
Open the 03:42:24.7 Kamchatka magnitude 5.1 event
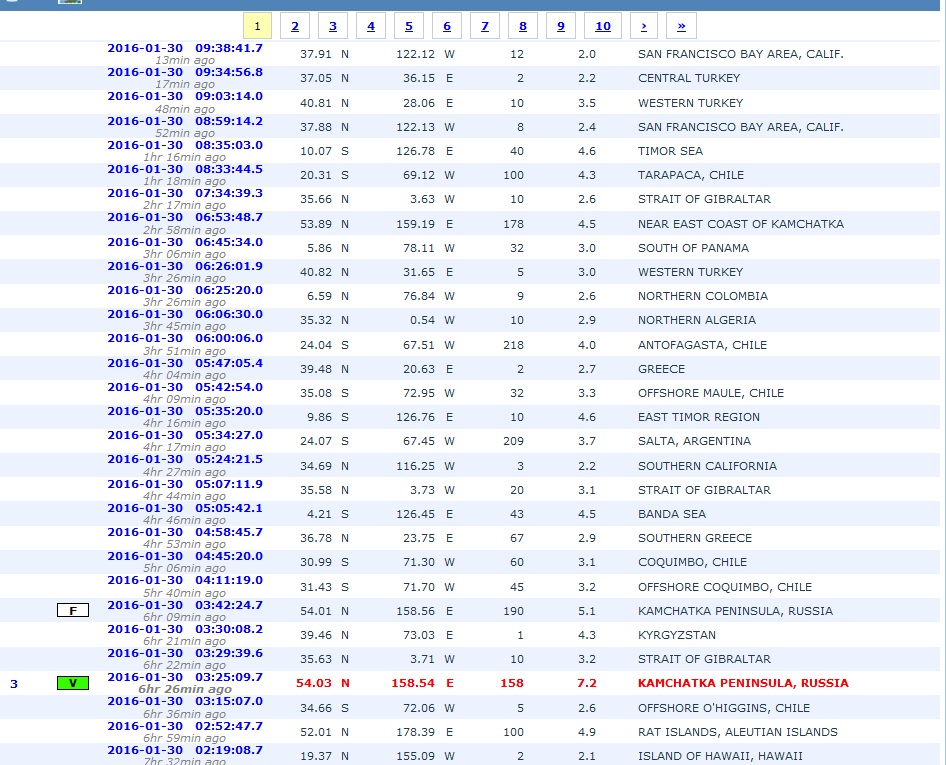pyautogui.click(x=185, y=606)
